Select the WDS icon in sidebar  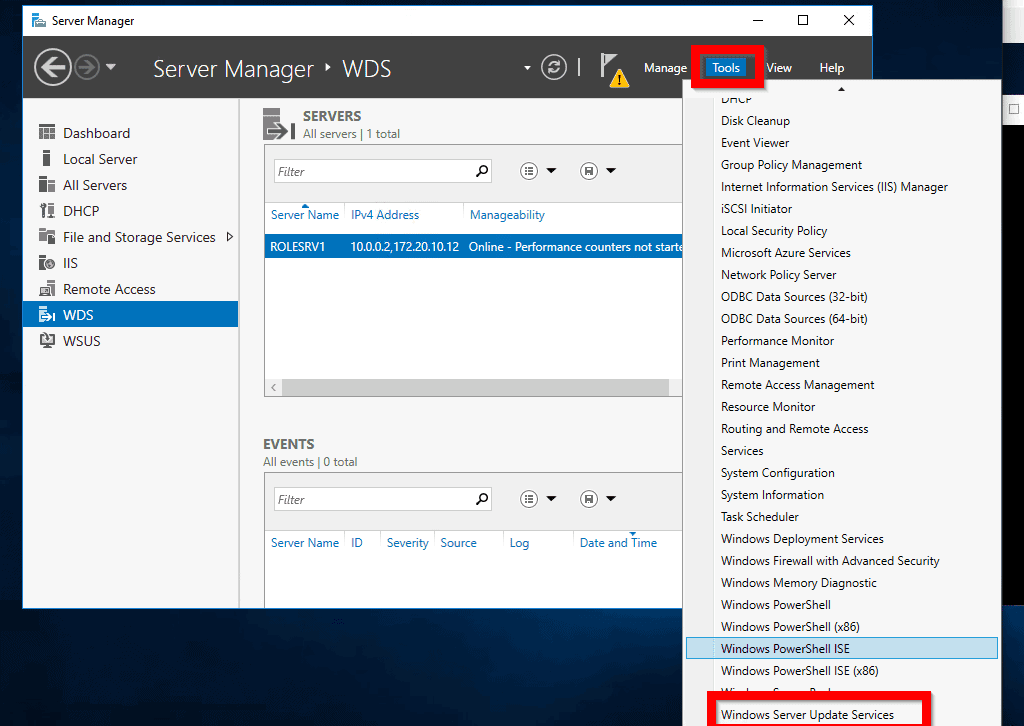pos(47,315)
